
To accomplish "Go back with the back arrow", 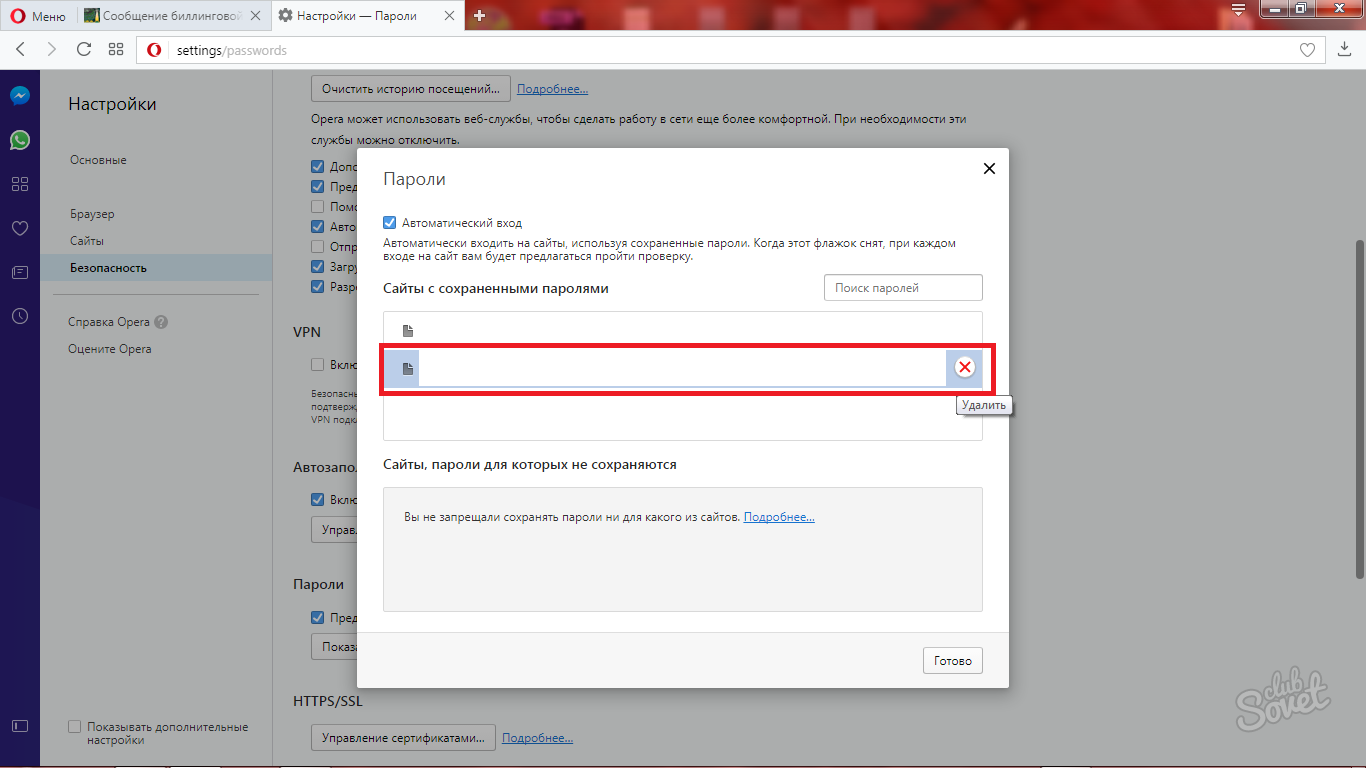I will 21,50.
